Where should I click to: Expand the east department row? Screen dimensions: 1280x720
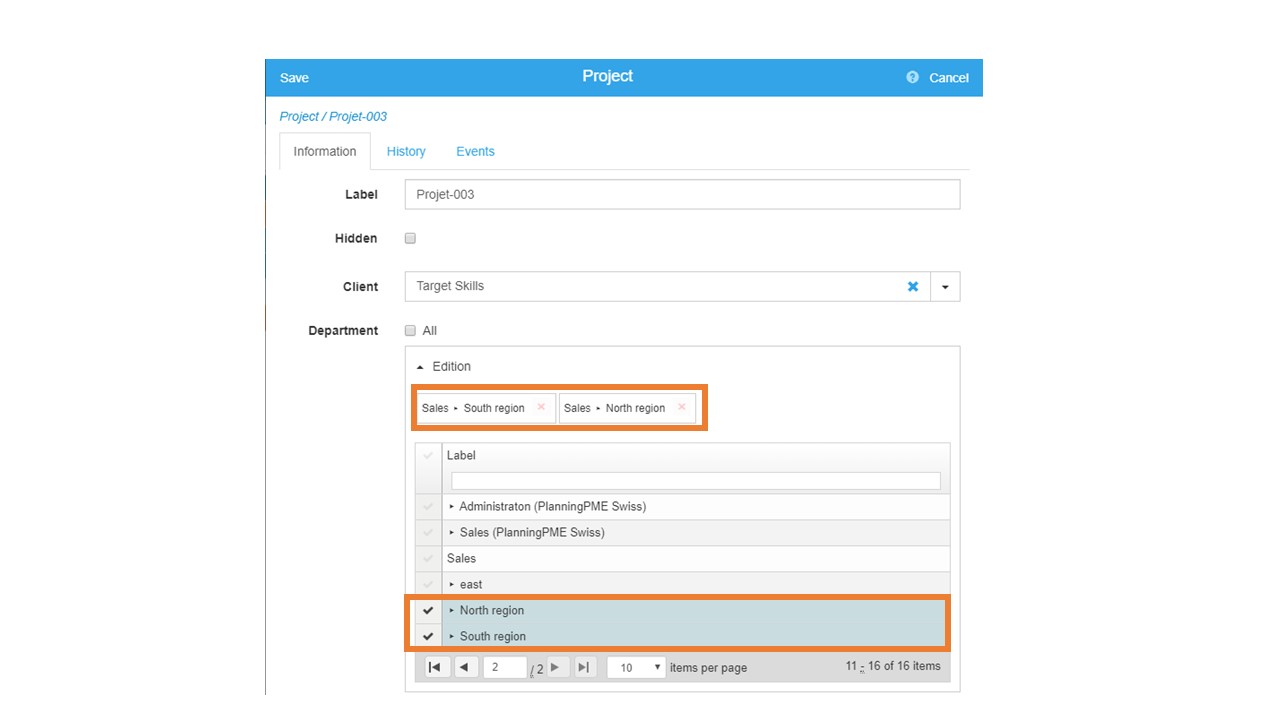452,585
